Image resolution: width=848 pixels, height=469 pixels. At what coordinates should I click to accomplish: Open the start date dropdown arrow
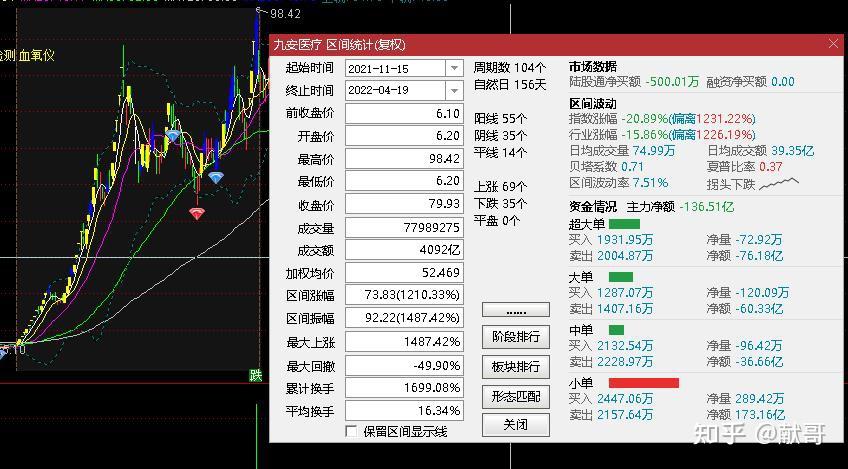click(x=454, y=68)
